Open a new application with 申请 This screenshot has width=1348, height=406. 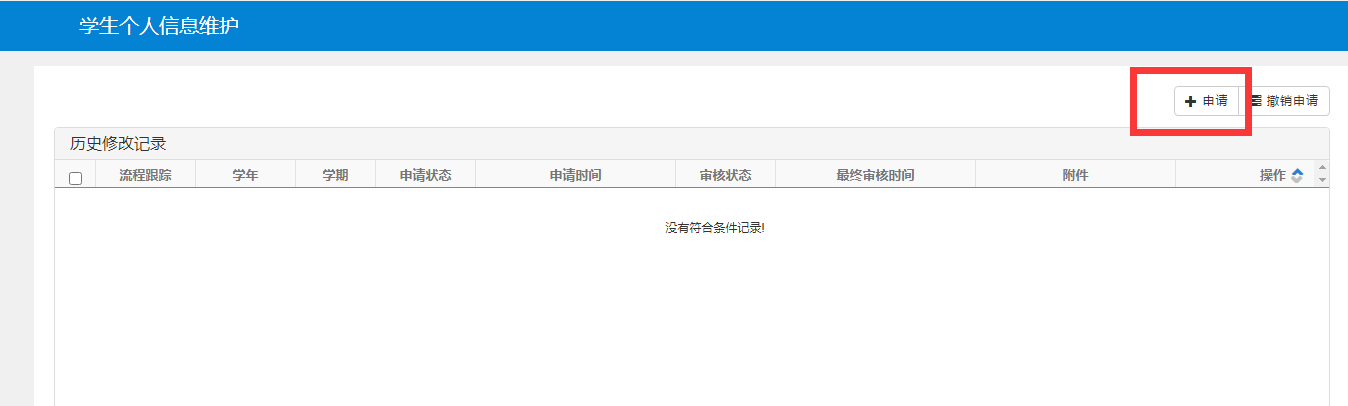click(x=1207, y=101)
